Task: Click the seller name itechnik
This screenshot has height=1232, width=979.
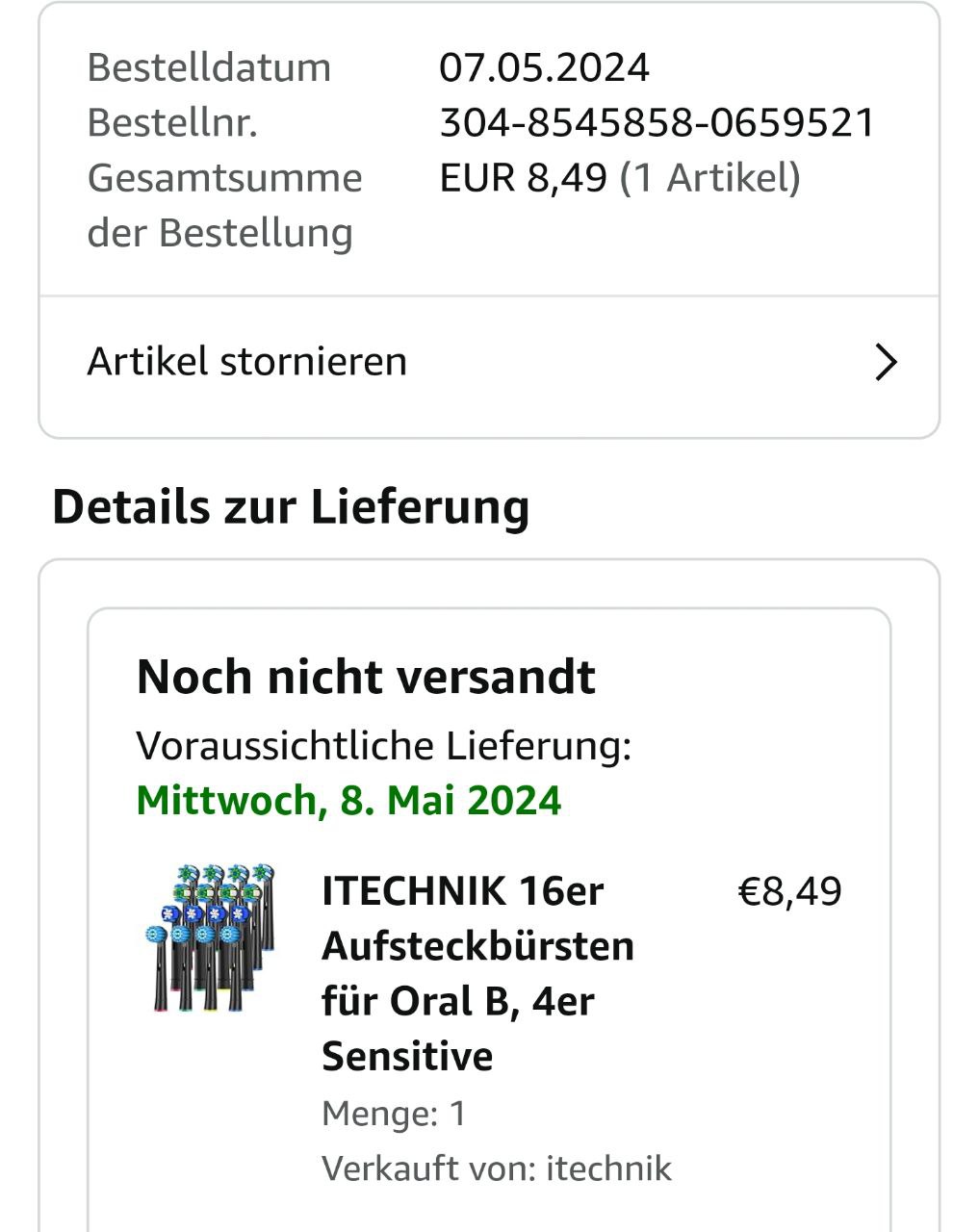Action: click(608, 1168)
